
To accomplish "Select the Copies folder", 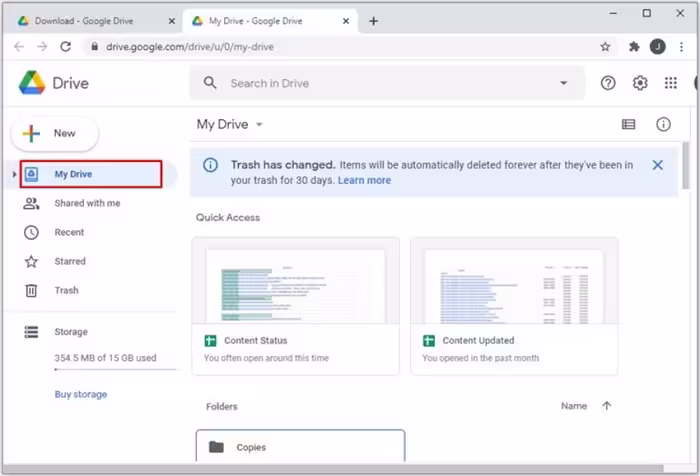I will pyautogui.click(x=300, y=447).
